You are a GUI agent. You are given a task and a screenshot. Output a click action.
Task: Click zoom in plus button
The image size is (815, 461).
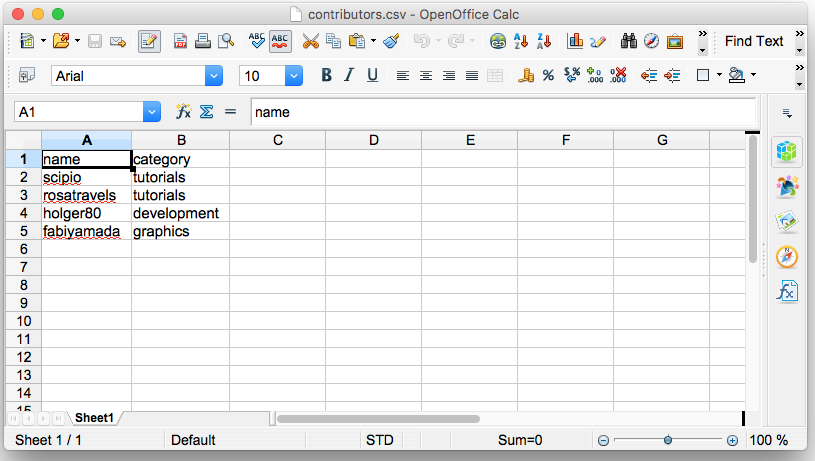pos(732,440)
